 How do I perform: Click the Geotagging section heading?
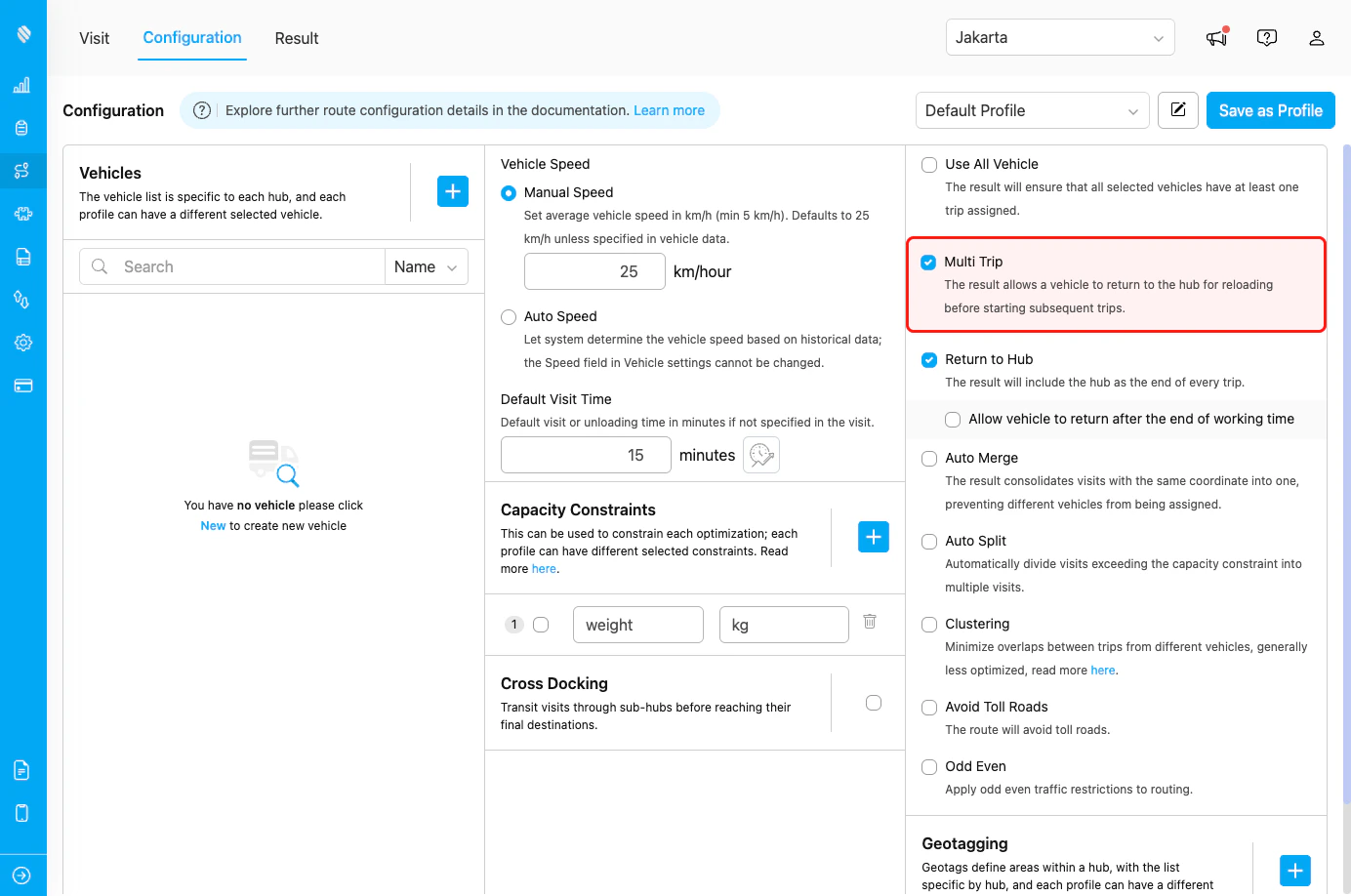pyautogui.click(x=964, y=843)
